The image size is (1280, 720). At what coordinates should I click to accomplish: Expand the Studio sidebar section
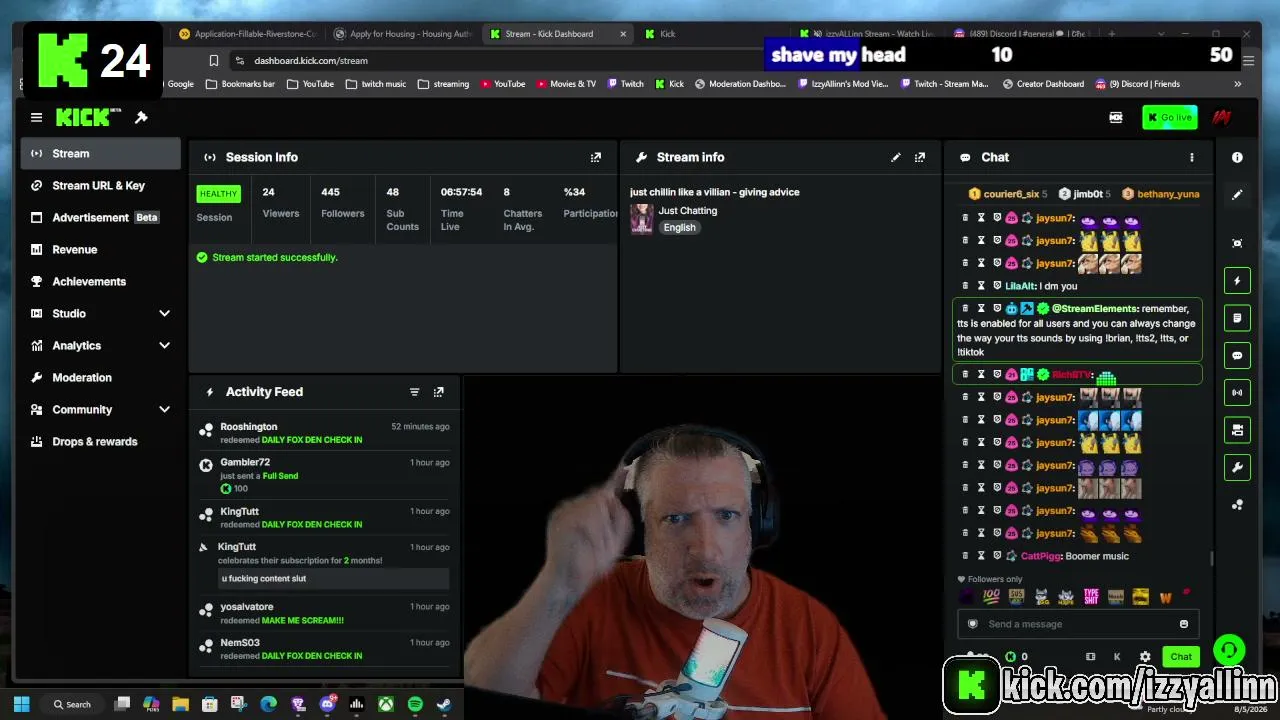coord(164,314)
